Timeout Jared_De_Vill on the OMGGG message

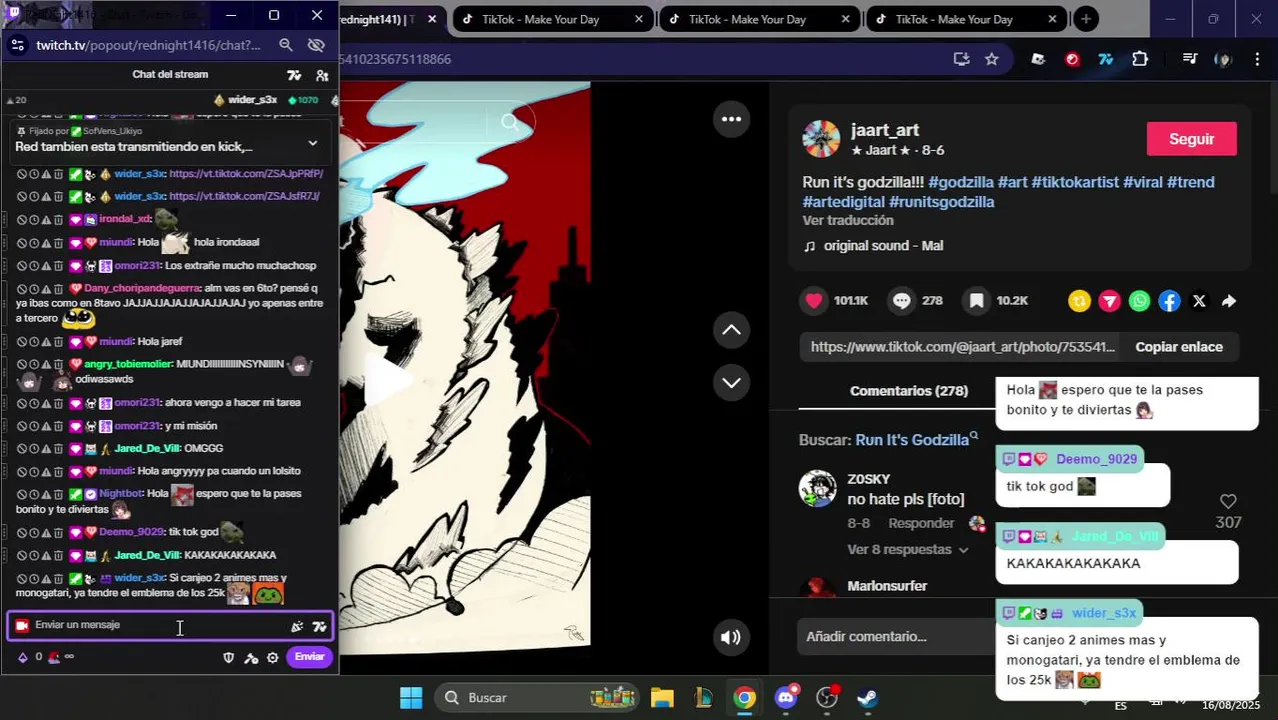tap(33, 448)
